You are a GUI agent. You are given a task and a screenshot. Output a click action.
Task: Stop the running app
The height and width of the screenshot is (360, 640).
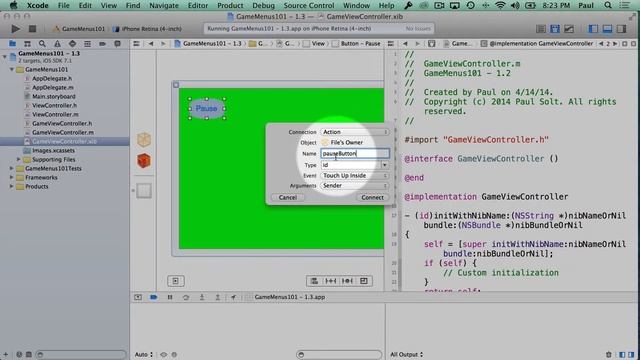(x=32, y=29)
